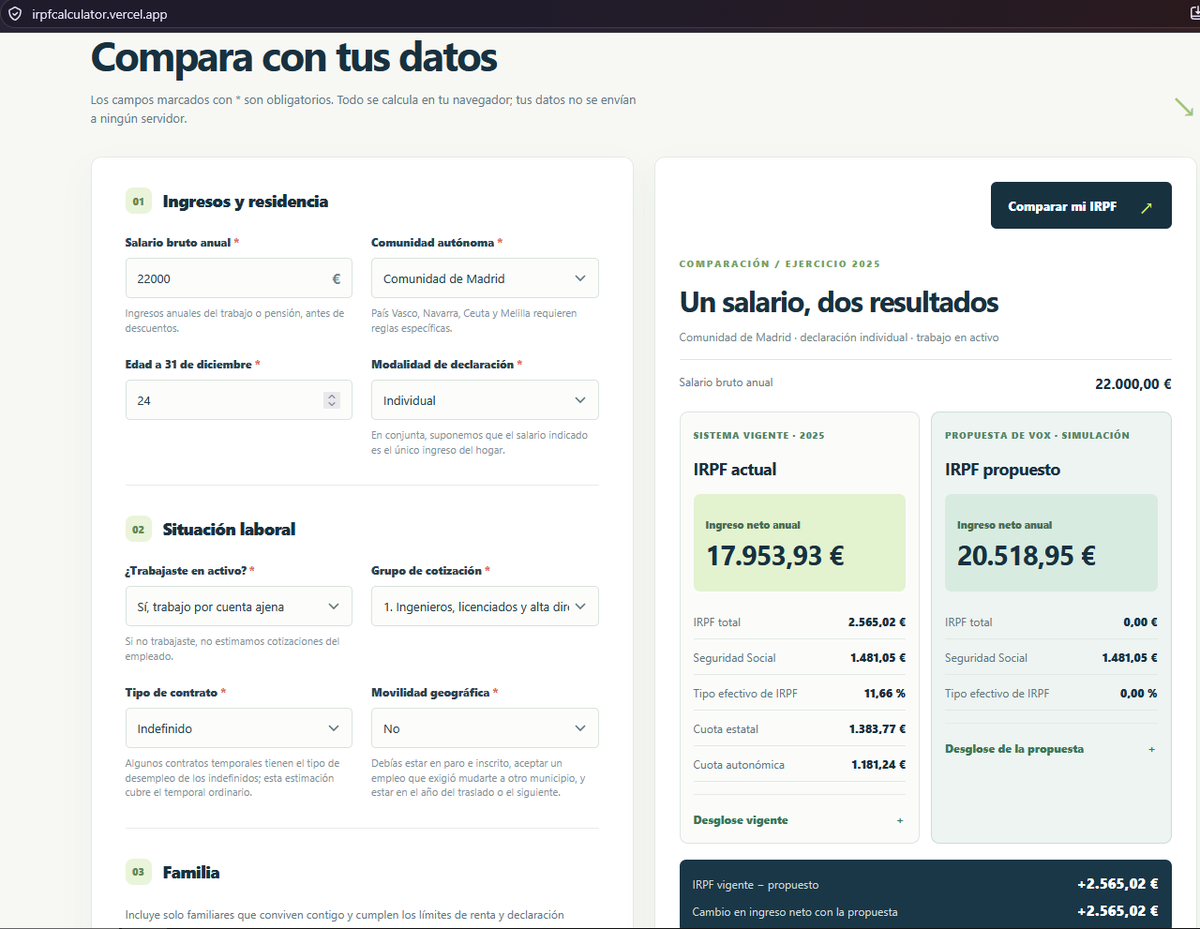
Task: Click the IRPF actual card title
Action: tap(735, 469)
